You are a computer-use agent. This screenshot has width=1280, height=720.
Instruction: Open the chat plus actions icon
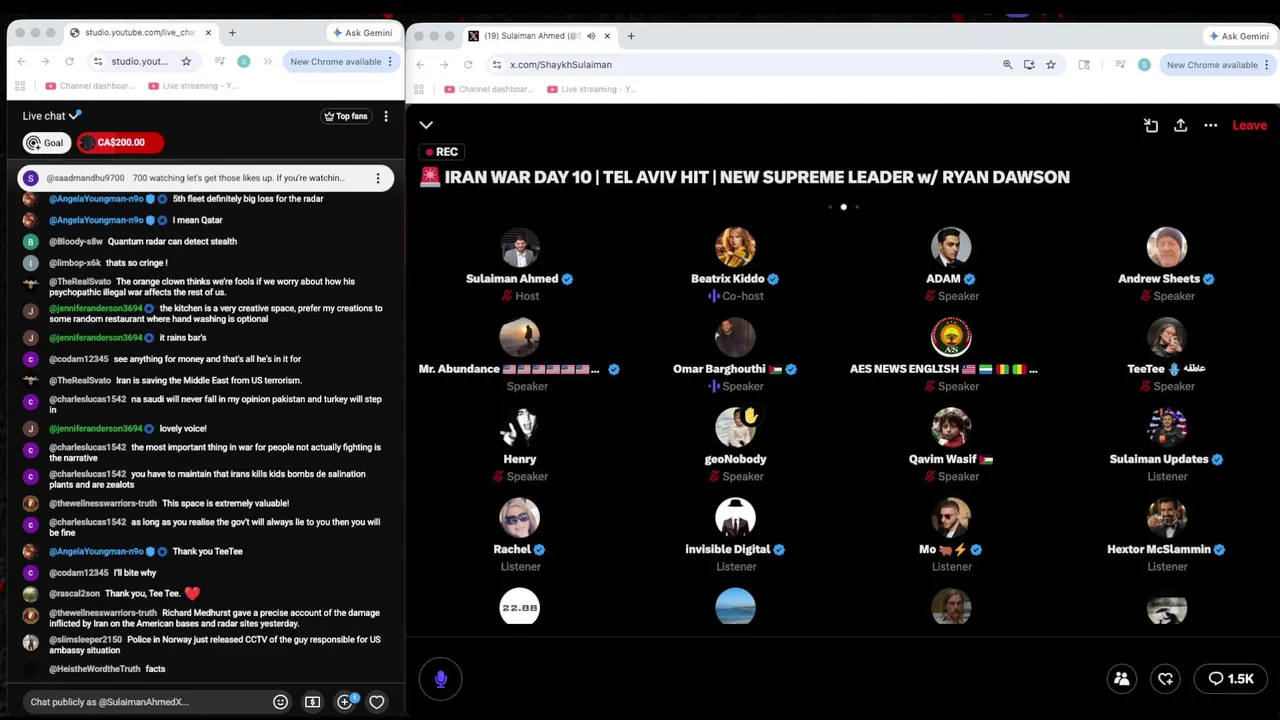(345, 702)
